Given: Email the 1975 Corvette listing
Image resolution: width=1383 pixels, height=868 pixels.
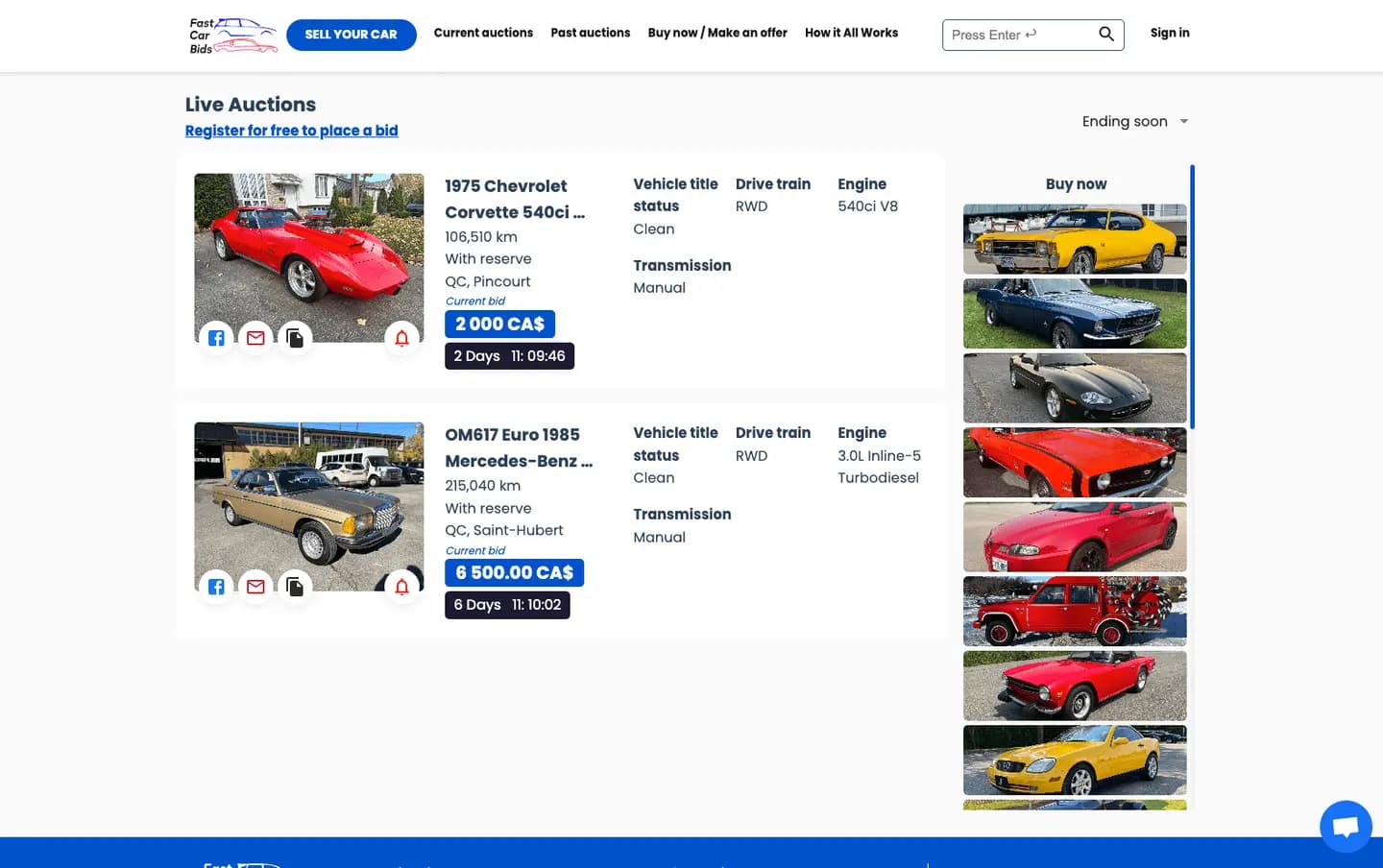Looking at the screenshot, I should click(x=255, y=338).
